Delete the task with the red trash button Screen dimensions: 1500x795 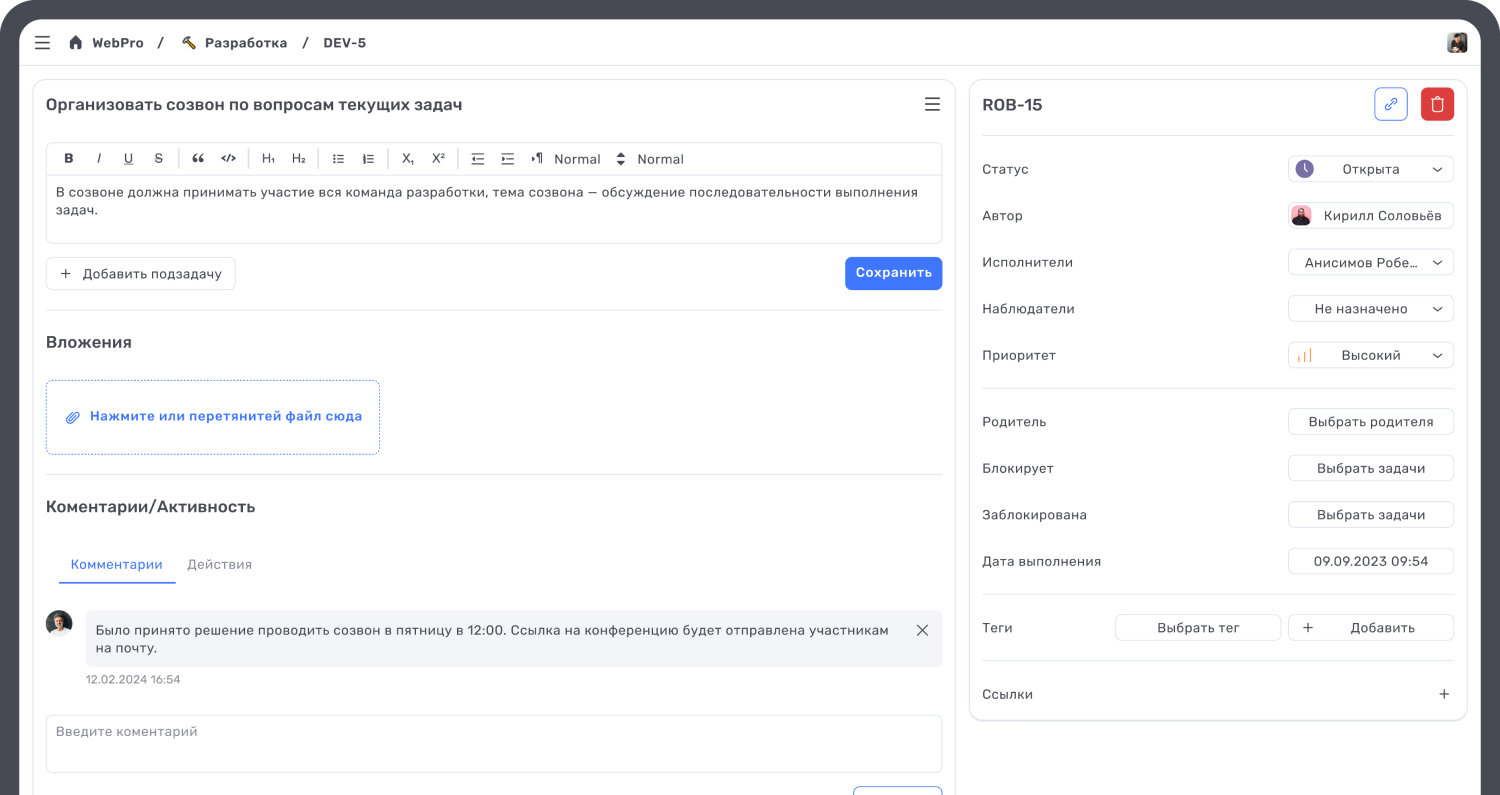[x=1437, y=104]
